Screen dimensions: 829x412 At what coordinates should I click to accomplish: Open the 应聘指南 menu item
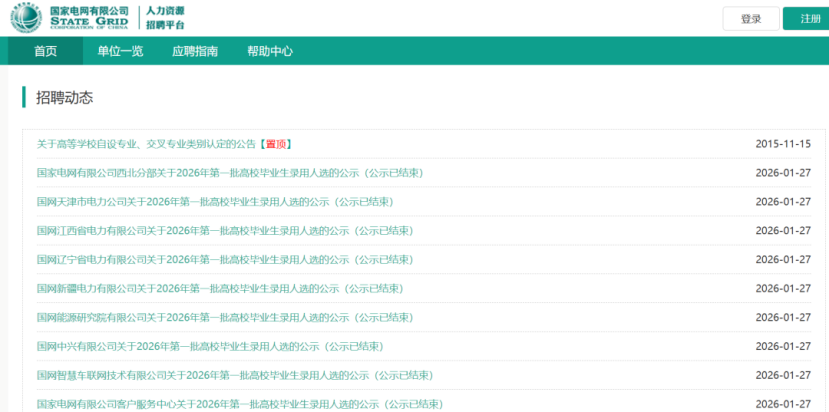coord(195,51)
